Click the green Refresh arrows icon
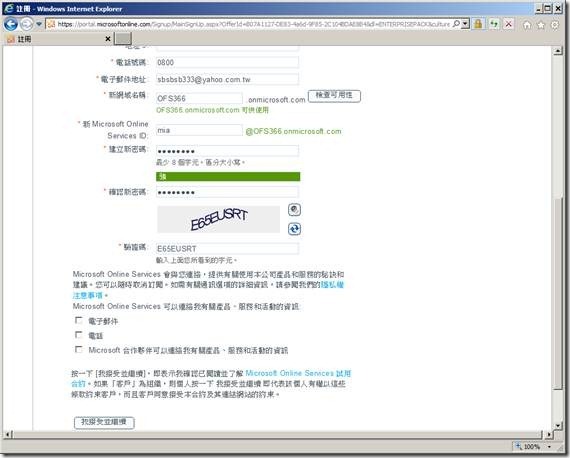The width and height of the screenshot is (570, 458). pos(494,24)
